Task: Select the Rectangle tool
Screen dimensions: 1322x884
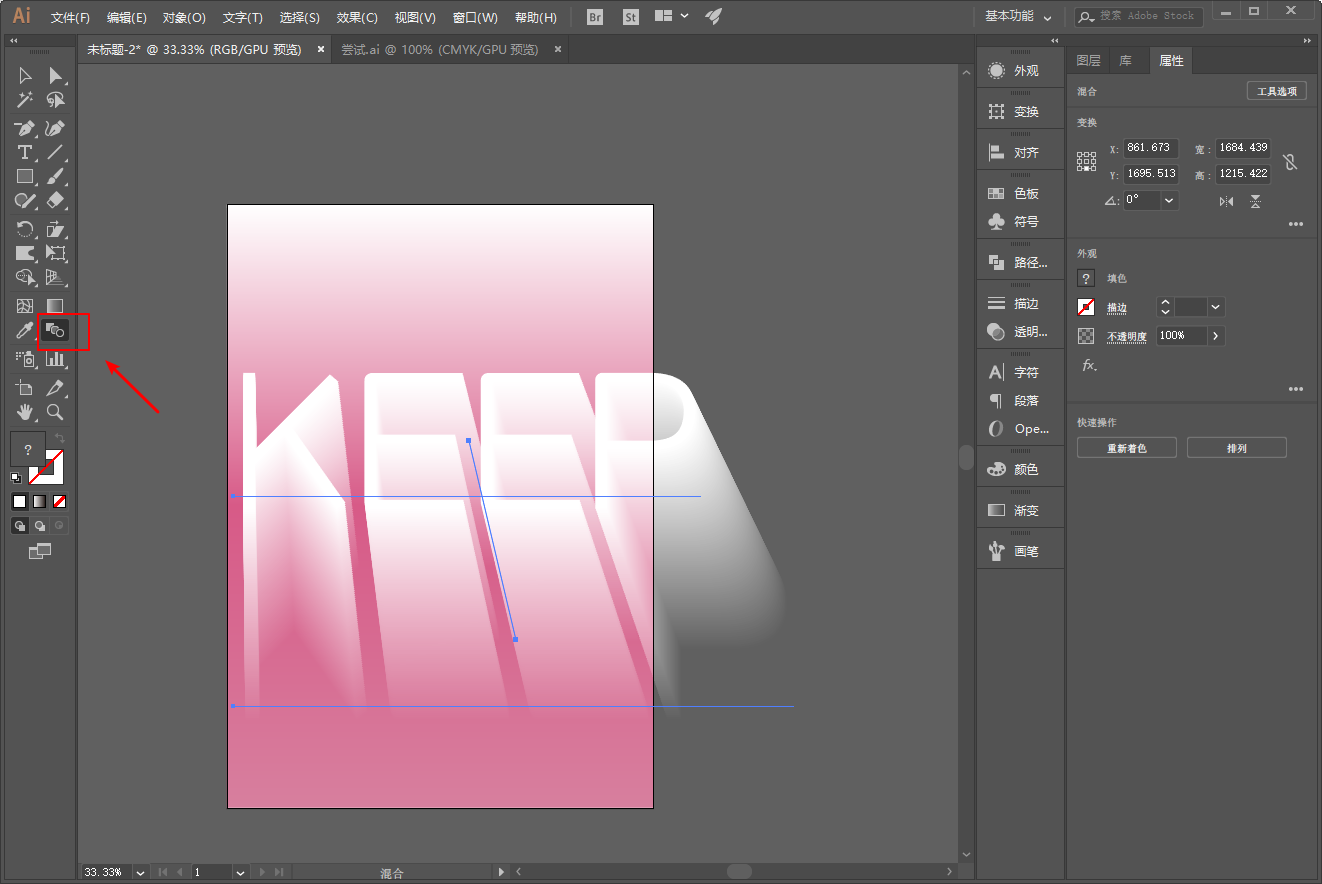Action: tap(25, 176)
